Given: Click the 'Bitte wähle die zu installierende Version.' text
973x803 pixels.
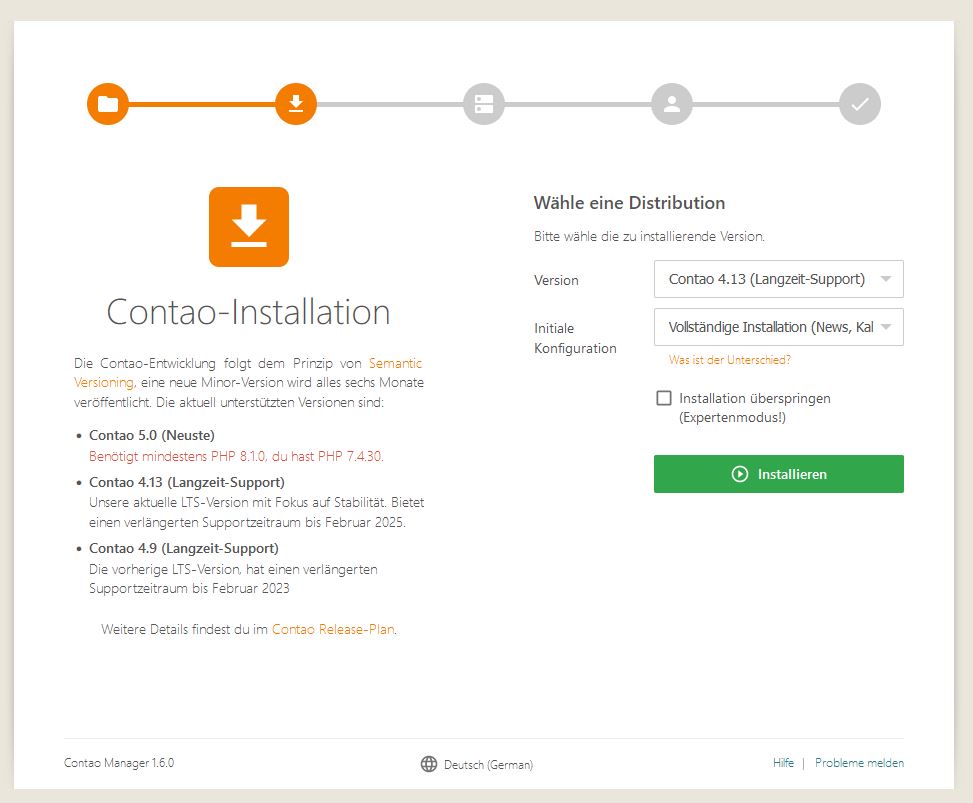Looking at the screenshot, I should coord(649,236).
